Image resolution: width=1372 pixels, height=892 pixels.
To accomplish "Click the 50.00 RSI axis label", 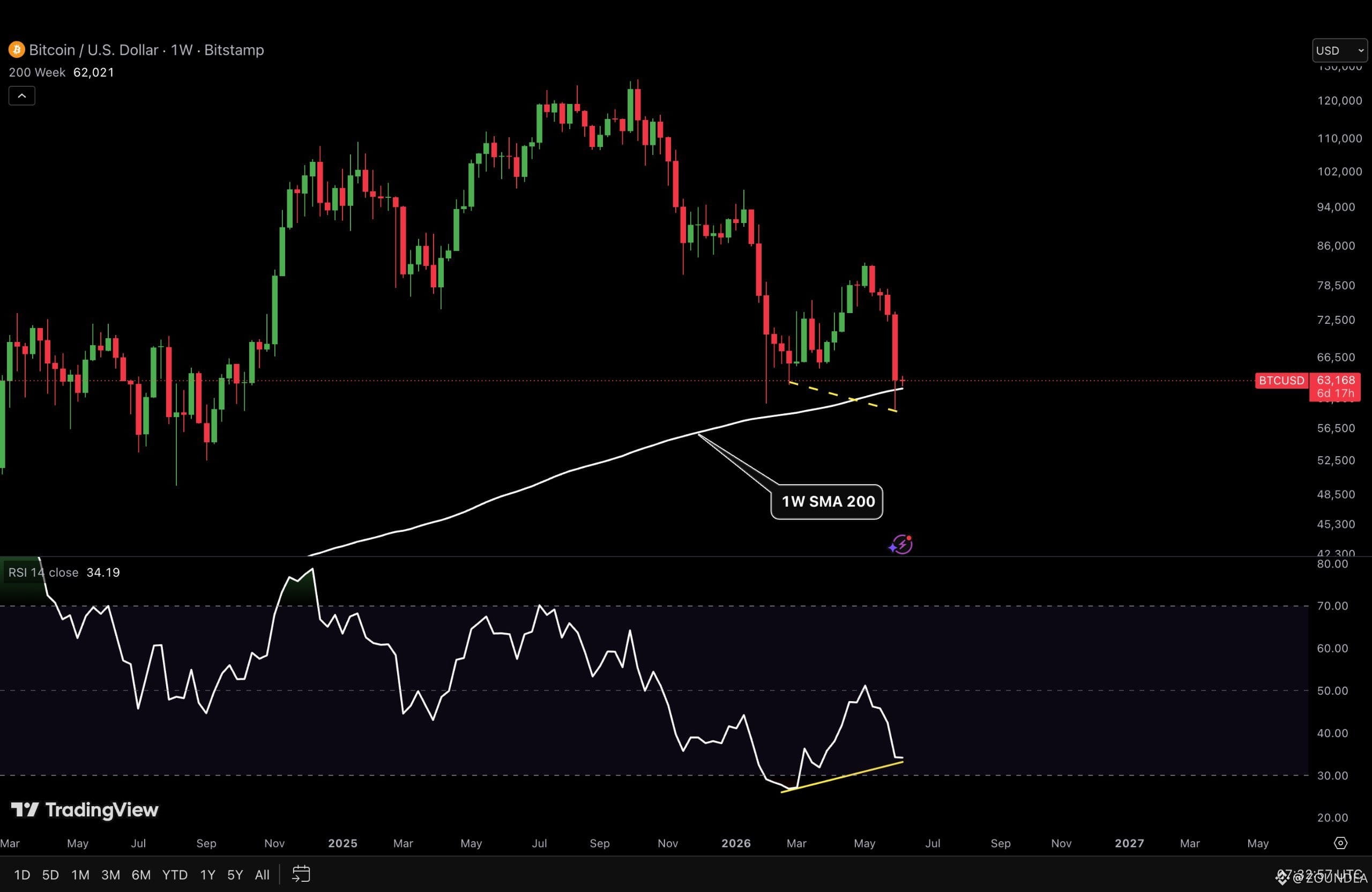I will [x=1332, y=691].
